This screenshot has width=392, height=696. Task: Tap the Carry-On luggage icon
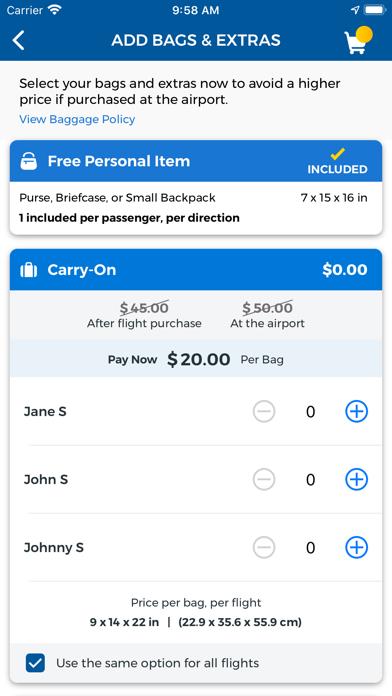[x=29, y=270]
